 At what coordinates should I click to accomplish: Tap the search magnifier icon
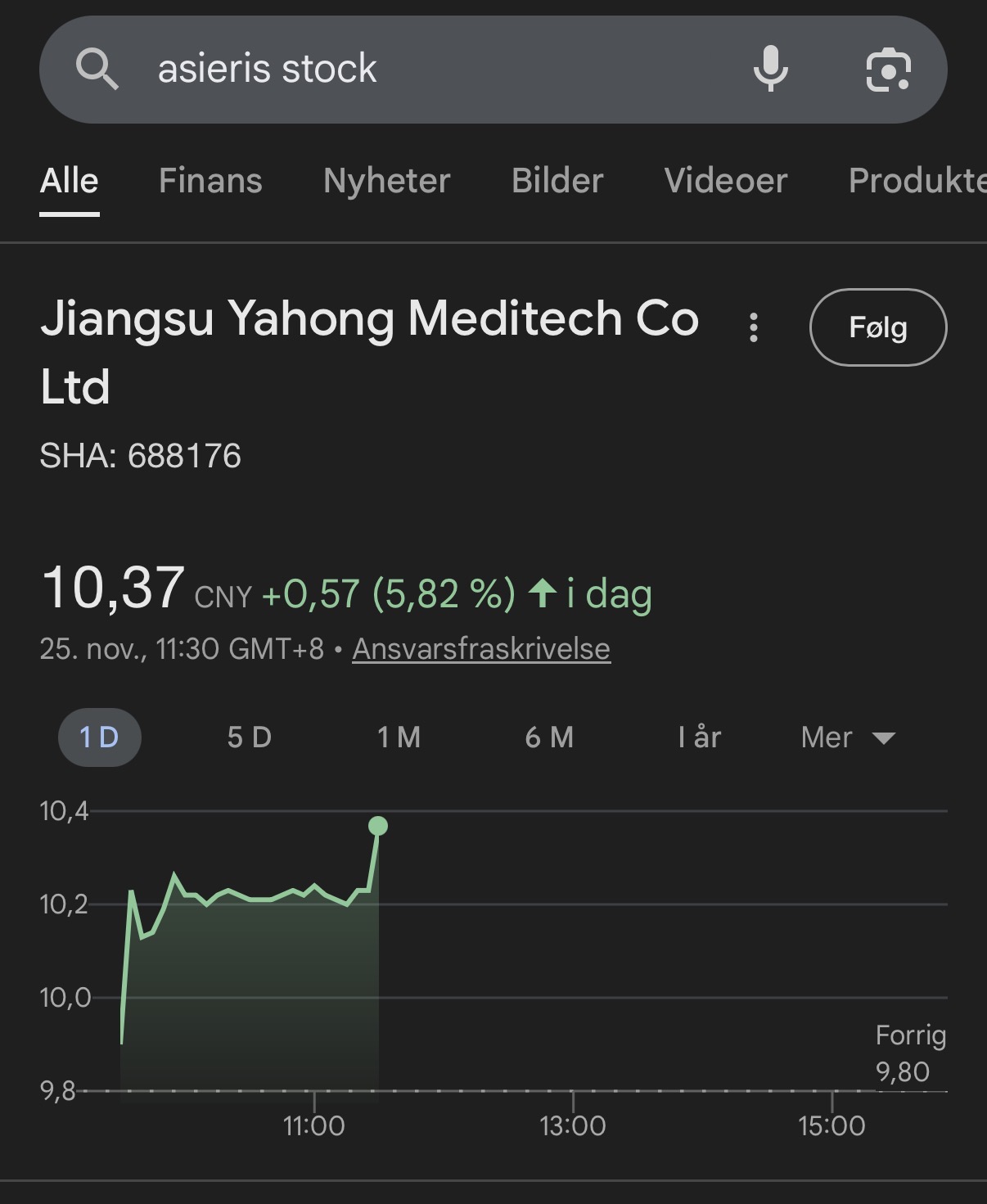click(97, 69)
